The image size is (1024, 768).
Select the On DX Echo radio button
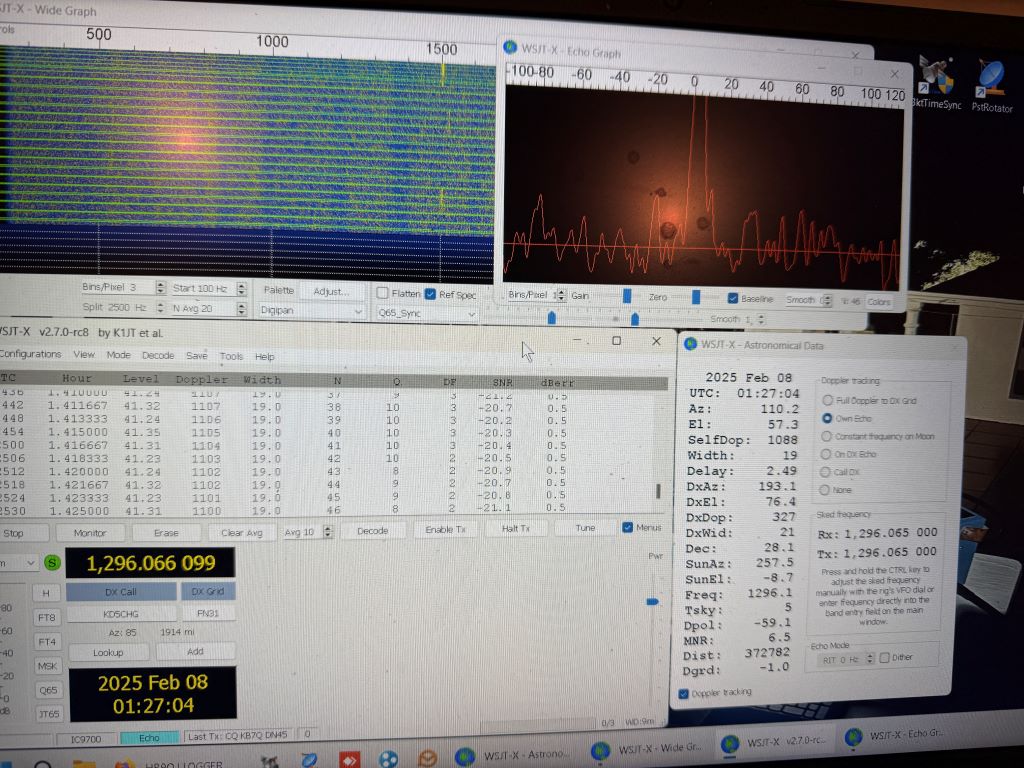(826, 454)
